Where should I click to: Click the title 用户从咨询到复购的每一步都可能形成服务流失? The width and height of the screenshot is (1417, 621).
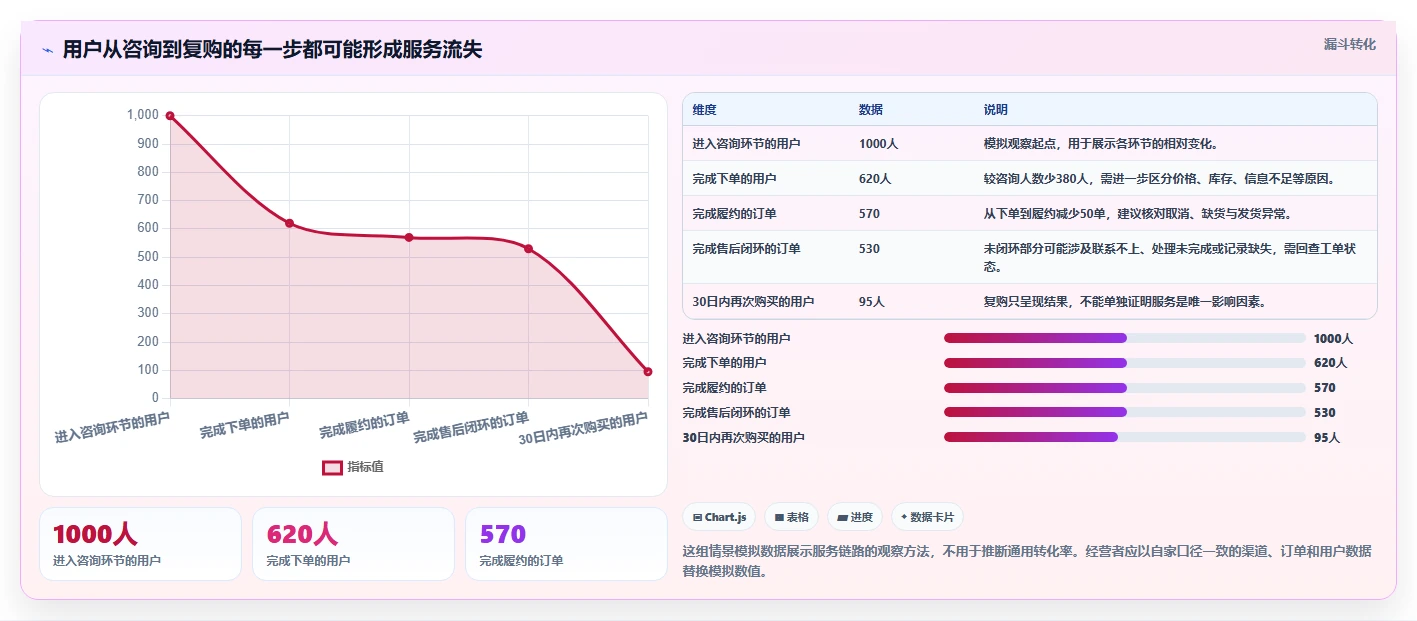click(272, 49)
